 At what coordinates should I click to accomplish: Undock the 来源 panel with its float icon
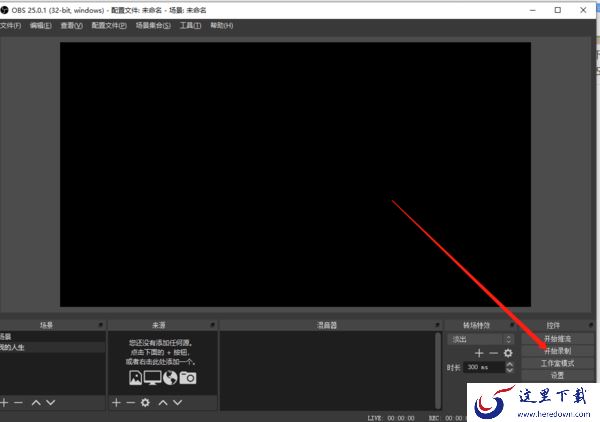click(x=212, y=325)
